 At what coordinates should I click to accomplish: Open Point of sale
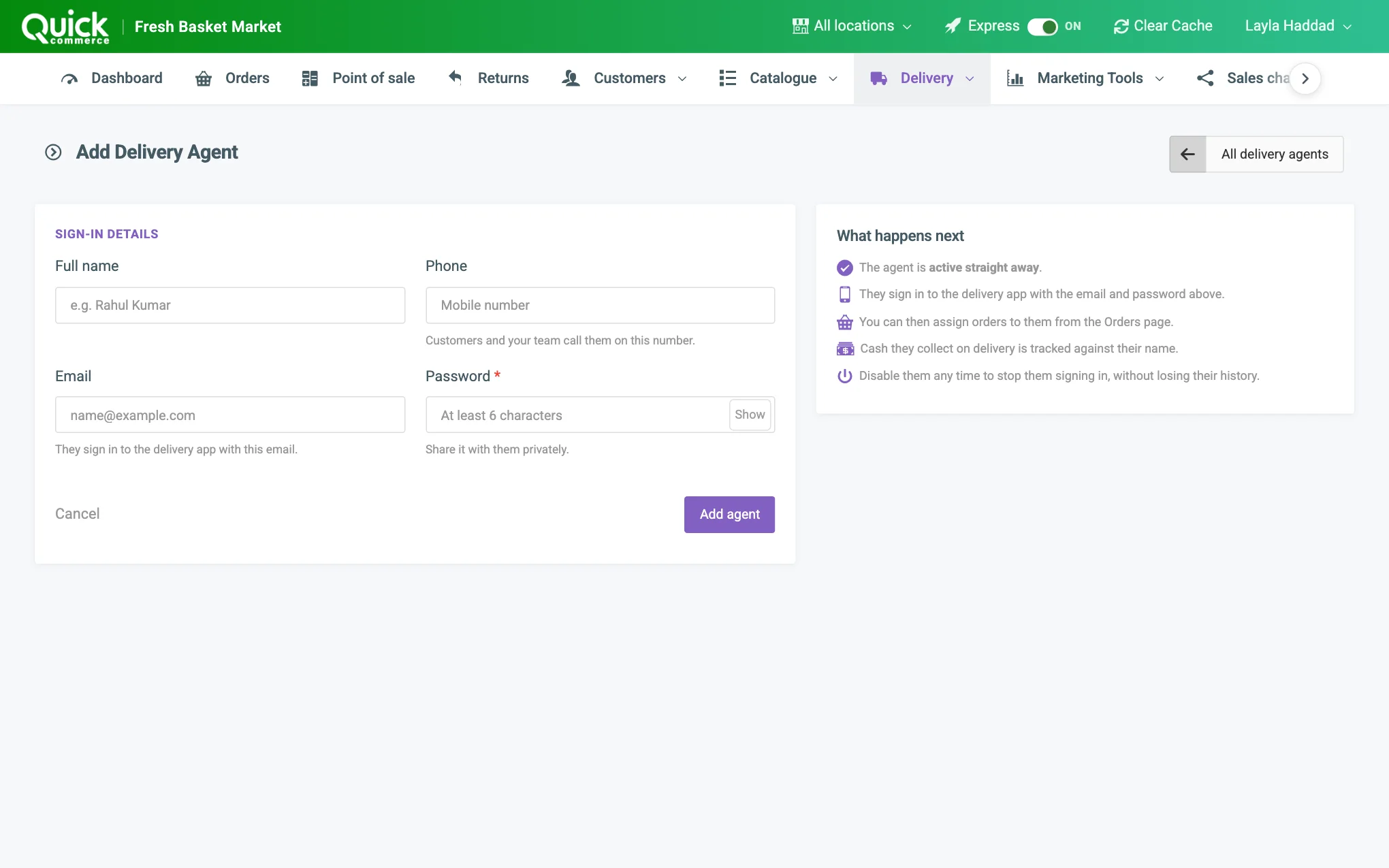click(x=358, y=78)
